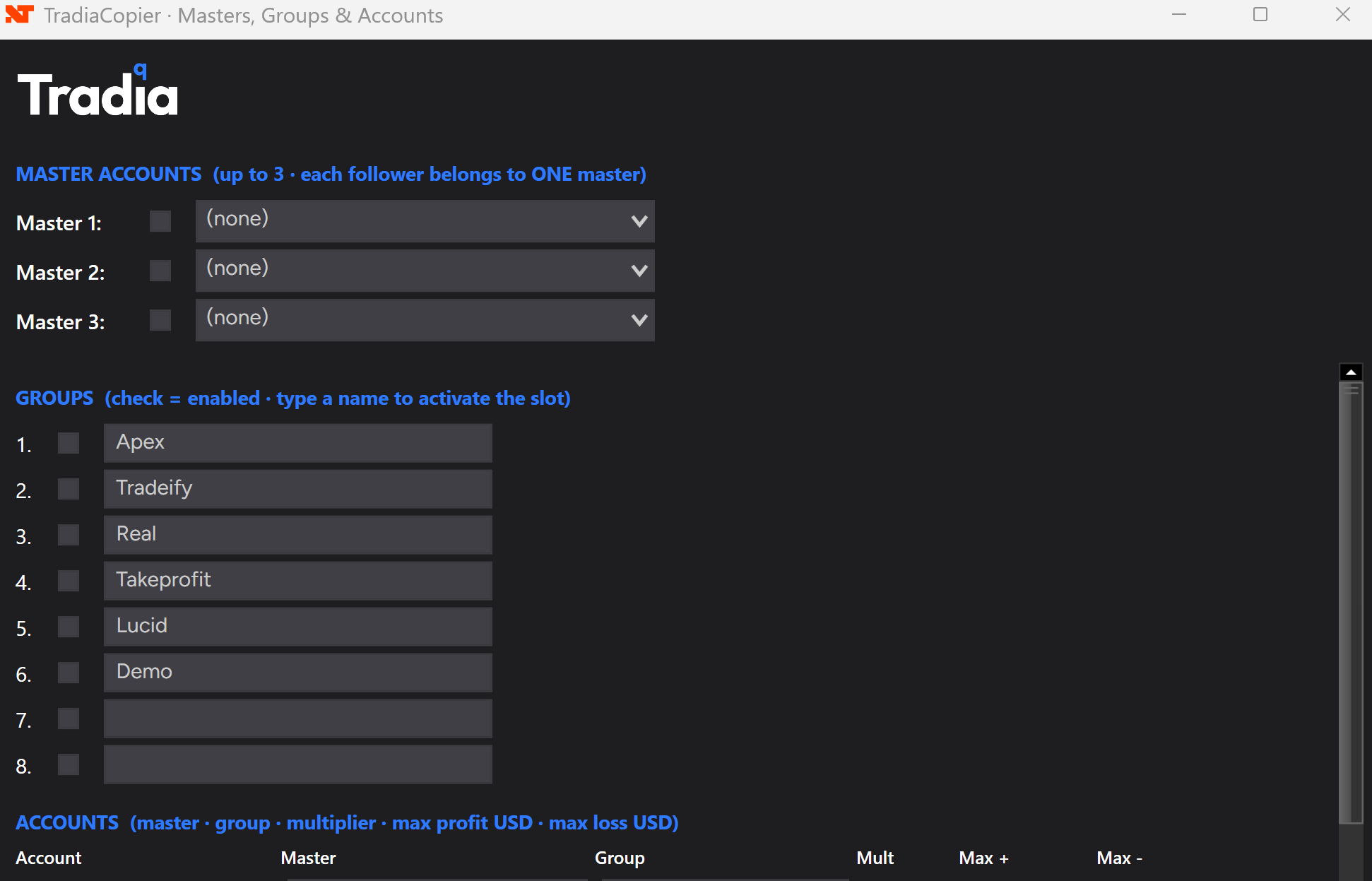
Task: Open the Master 1 account dropdown
Action: [x=425, y=221]
